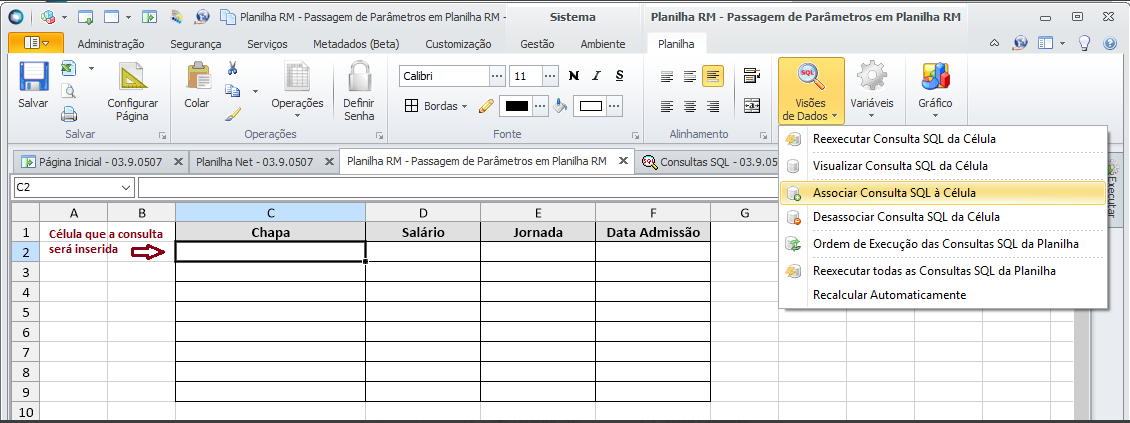Expand the copy options arrow
1130x423 pixels.
coord(255,92)
